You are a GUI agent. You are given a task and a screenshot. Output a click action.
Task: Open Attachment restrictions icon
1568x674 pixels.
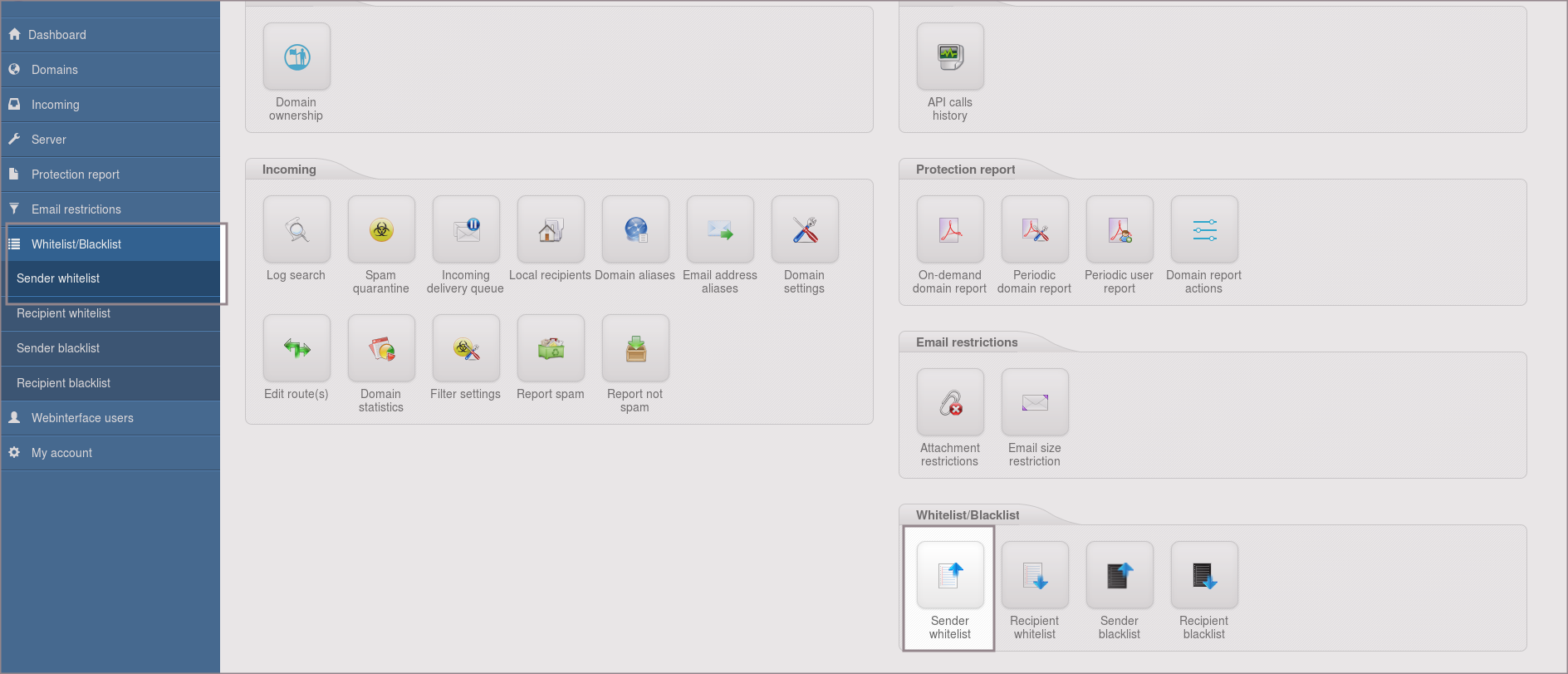click(x=950, y=403)
